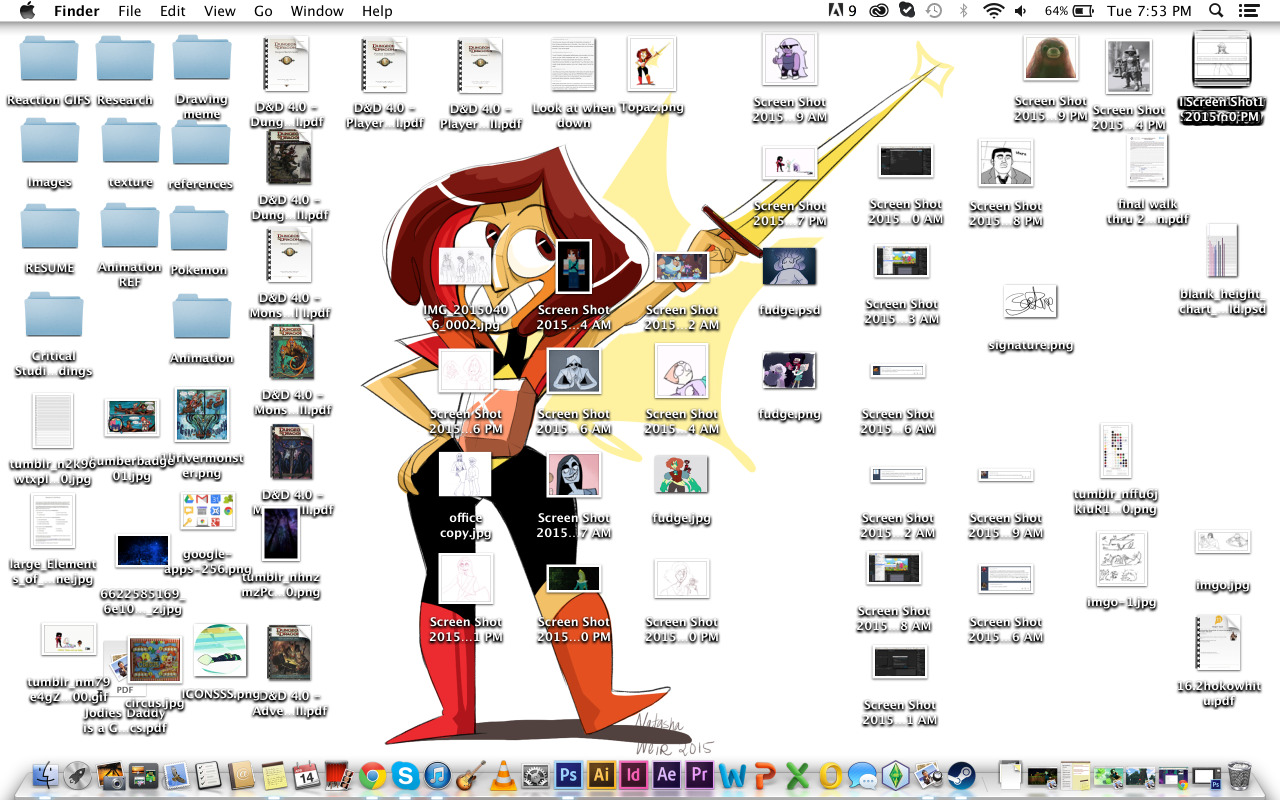Click the Wi-Fi status icon
This screenshot has width=1280, height=800.
click(x=993, y=11)
